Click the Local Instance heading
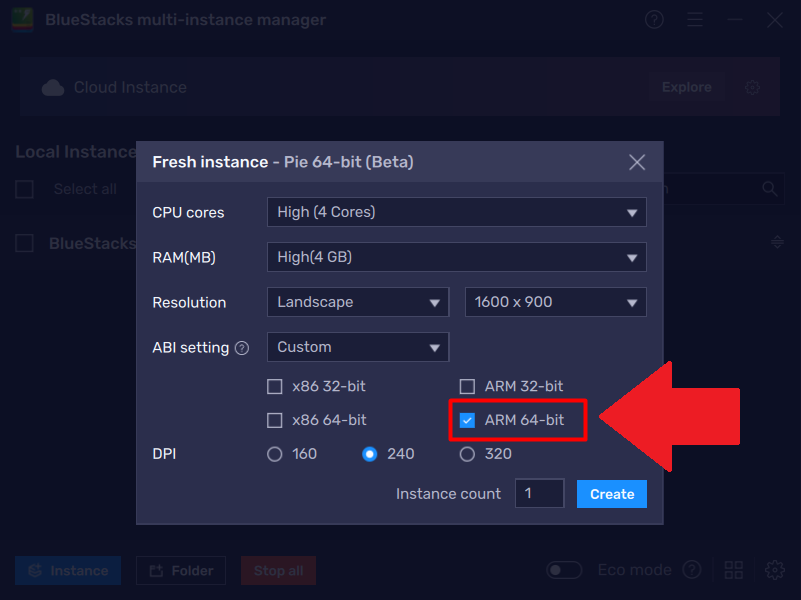 76,152
